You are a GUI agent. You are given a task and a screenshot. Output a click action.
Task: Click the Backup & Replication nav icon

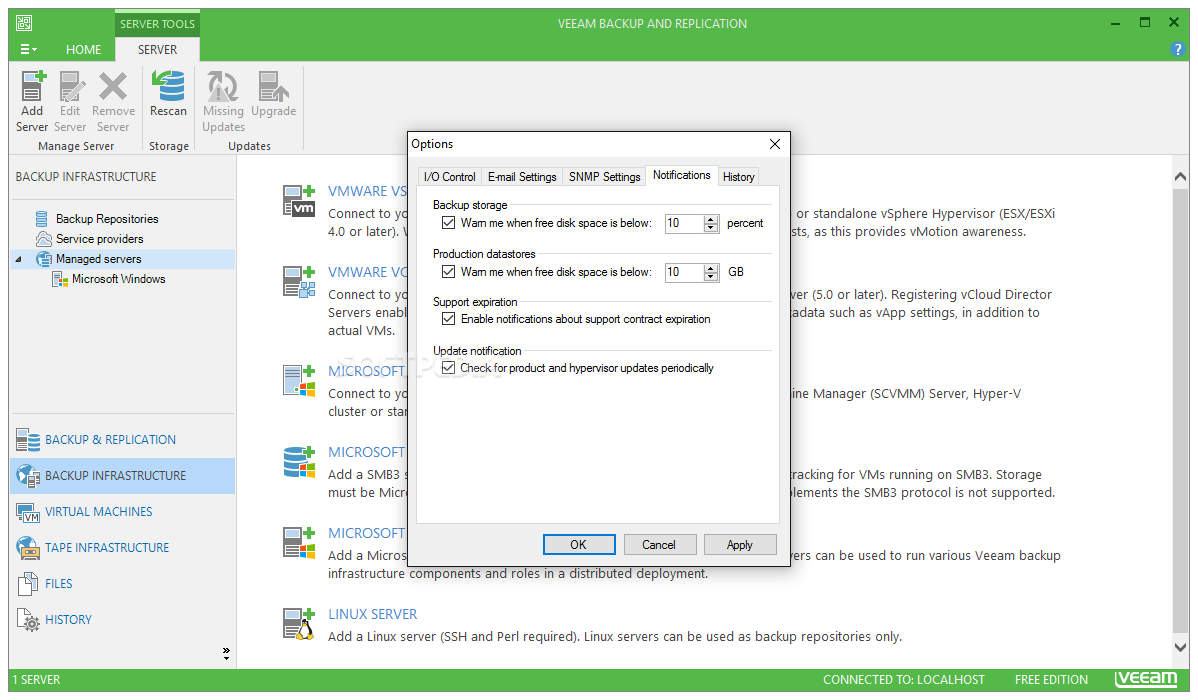[x=28, y=439]
